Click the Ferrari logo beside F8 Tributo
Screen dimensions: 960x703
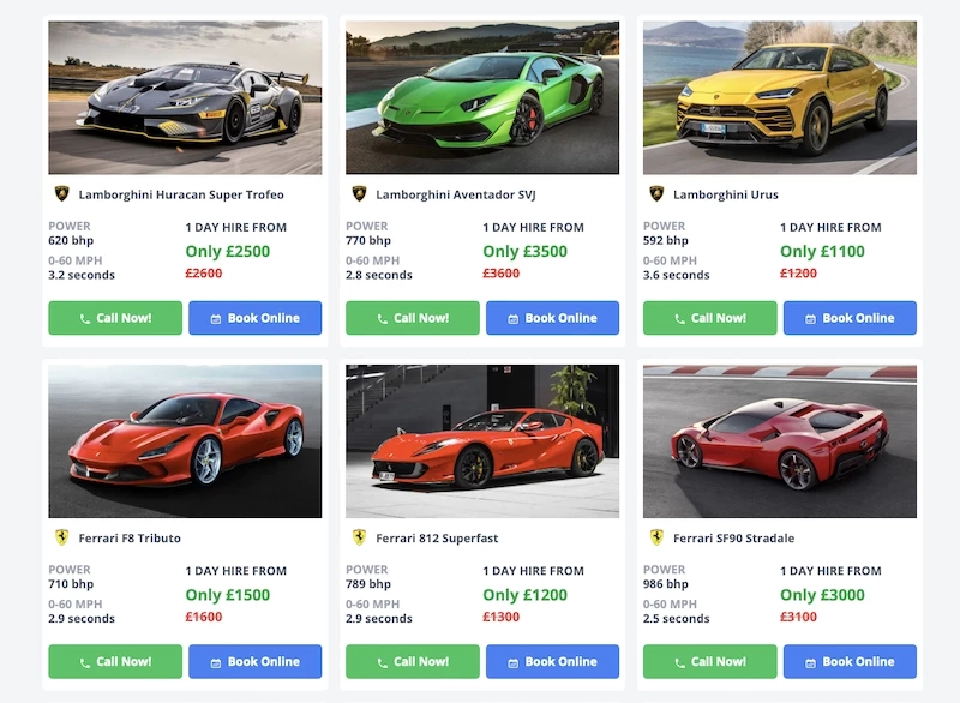(x=62, y=538)
